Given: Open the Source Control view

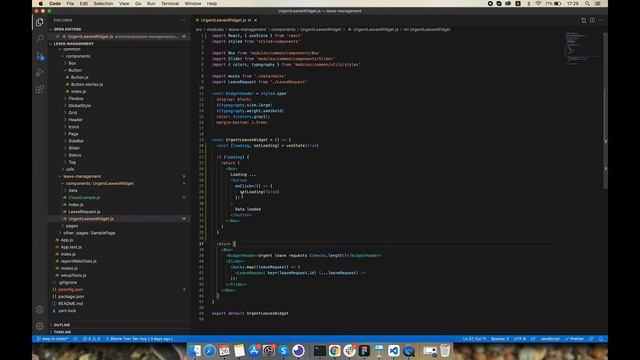Looking at the screenshot, I should pos(40,56).
